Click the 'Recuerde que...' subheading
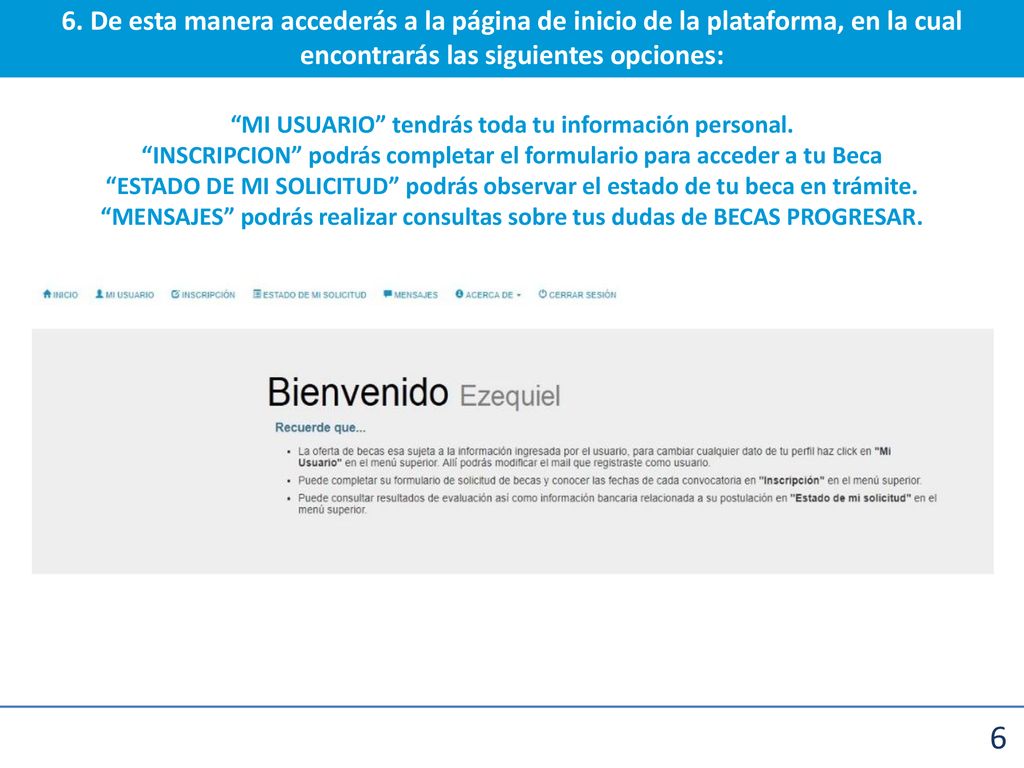The height and width of the screenshot is (768, 1024). click(x=320, y=428)
